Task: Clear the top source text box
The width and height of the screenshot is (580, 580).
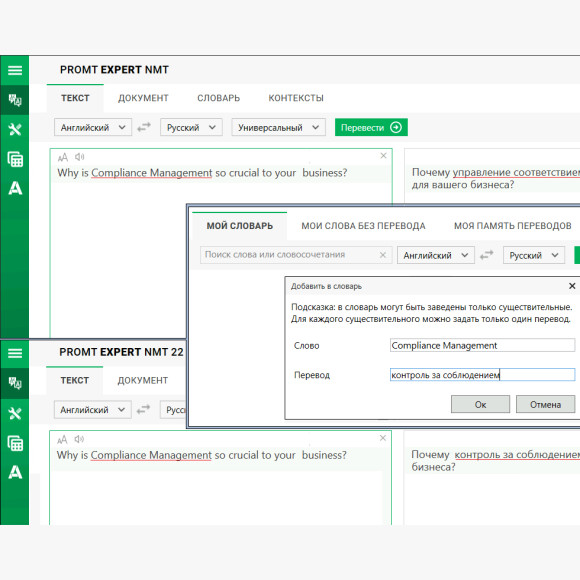Action: (x=384, y=156)
